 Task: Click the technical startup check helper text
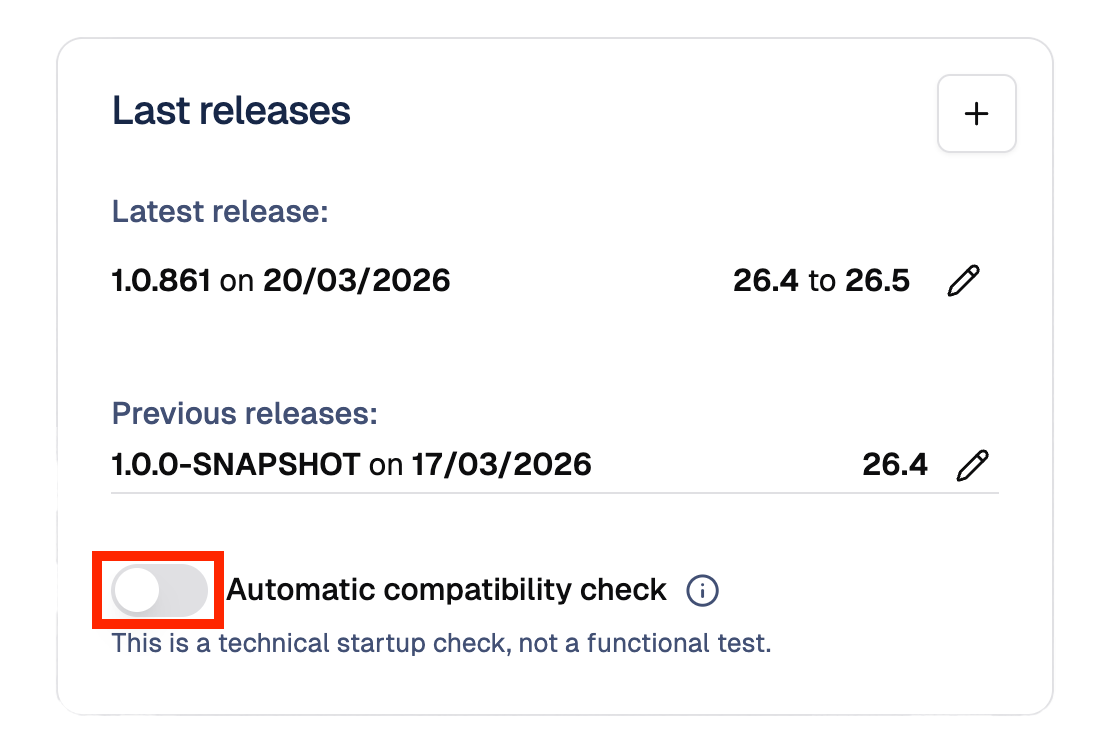[x=443, y=643]
